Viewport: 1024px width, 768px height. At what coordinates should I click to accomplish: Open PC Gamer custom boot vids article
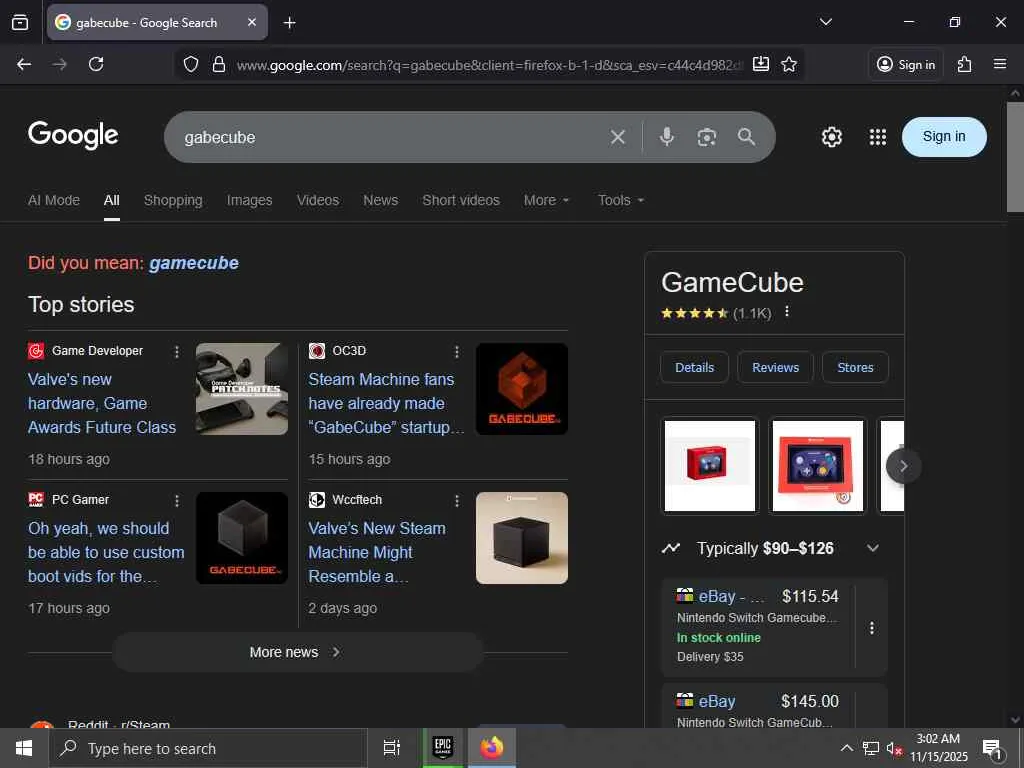(106, 552)
